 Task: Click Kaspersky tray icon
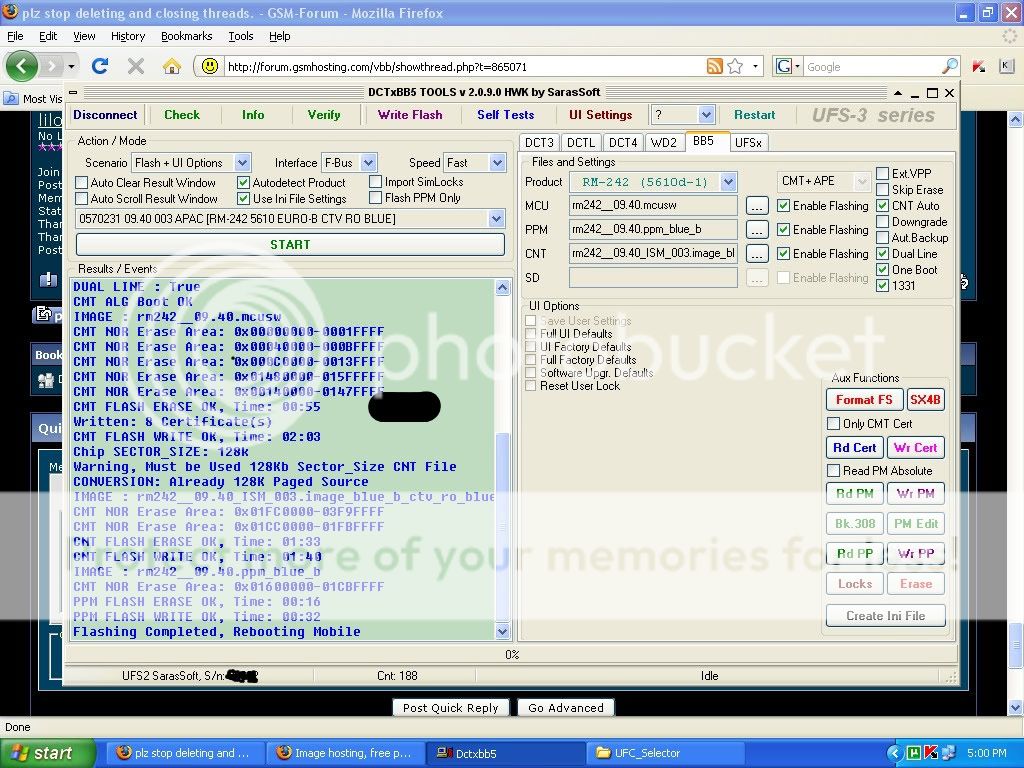tap(931, 753)
